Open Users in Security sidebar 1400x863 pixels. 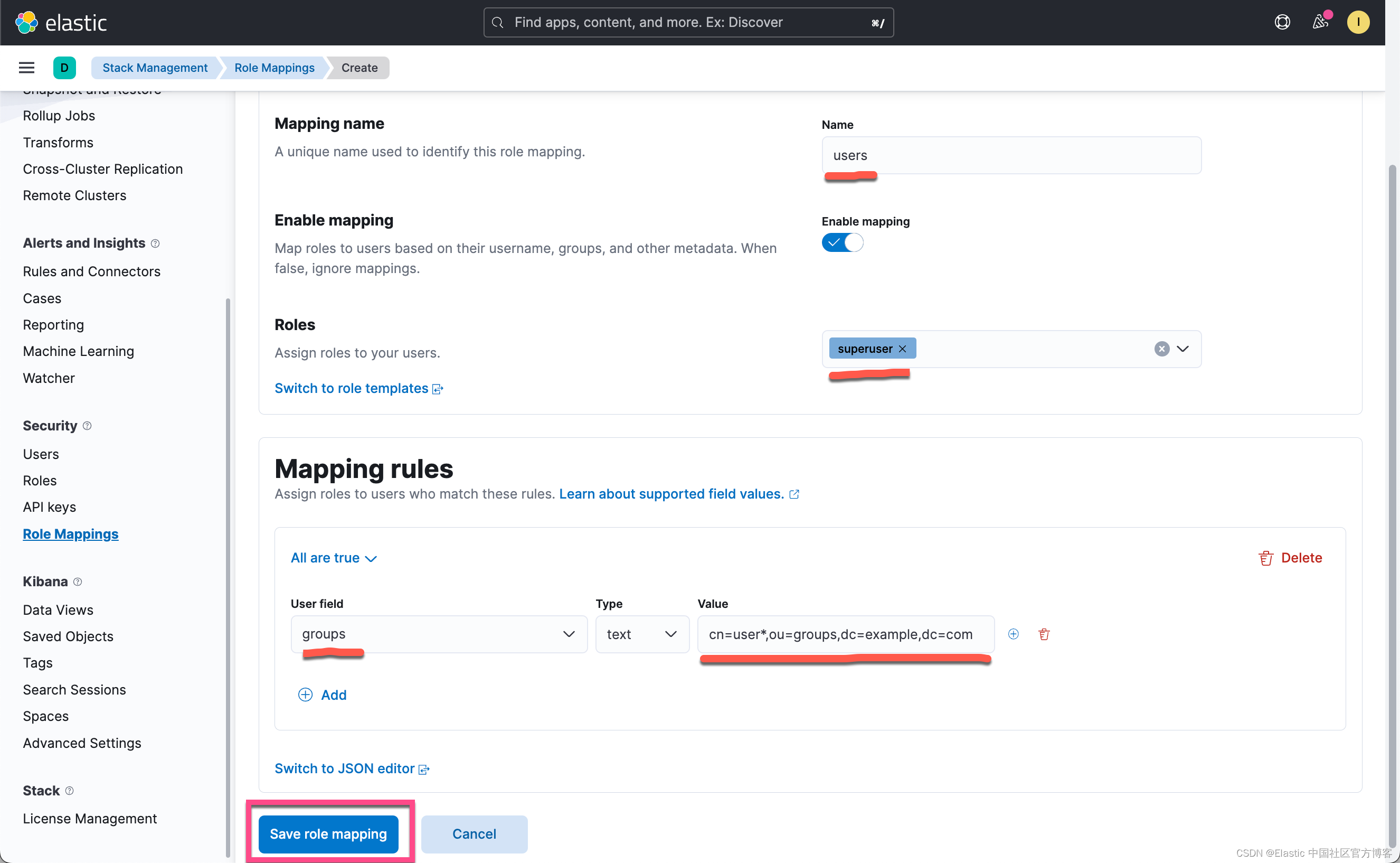(41, 454)
